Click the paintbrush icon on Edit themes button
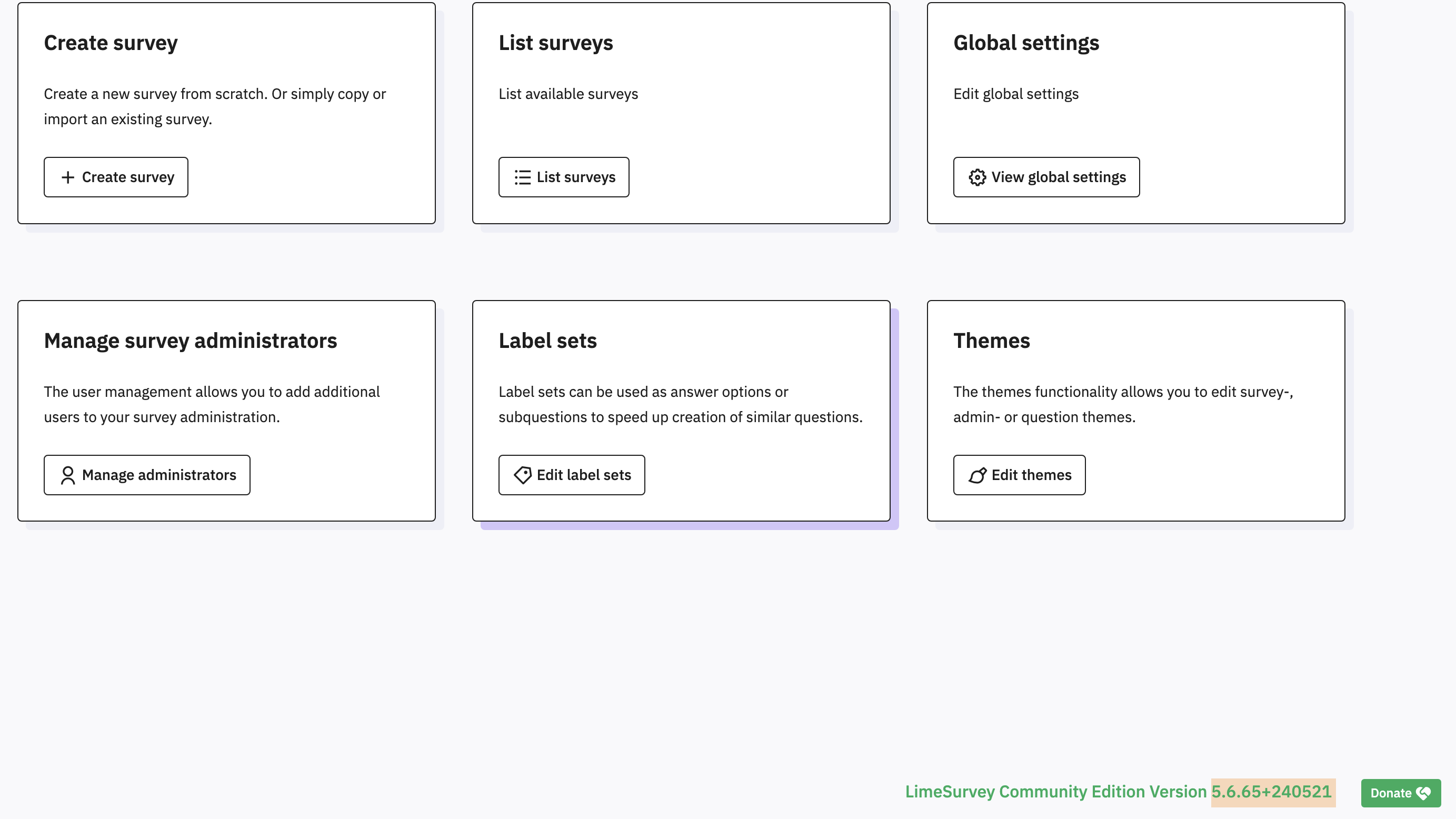The height and width of the screenshot is (819, 1456). click(x=978, y=475)
